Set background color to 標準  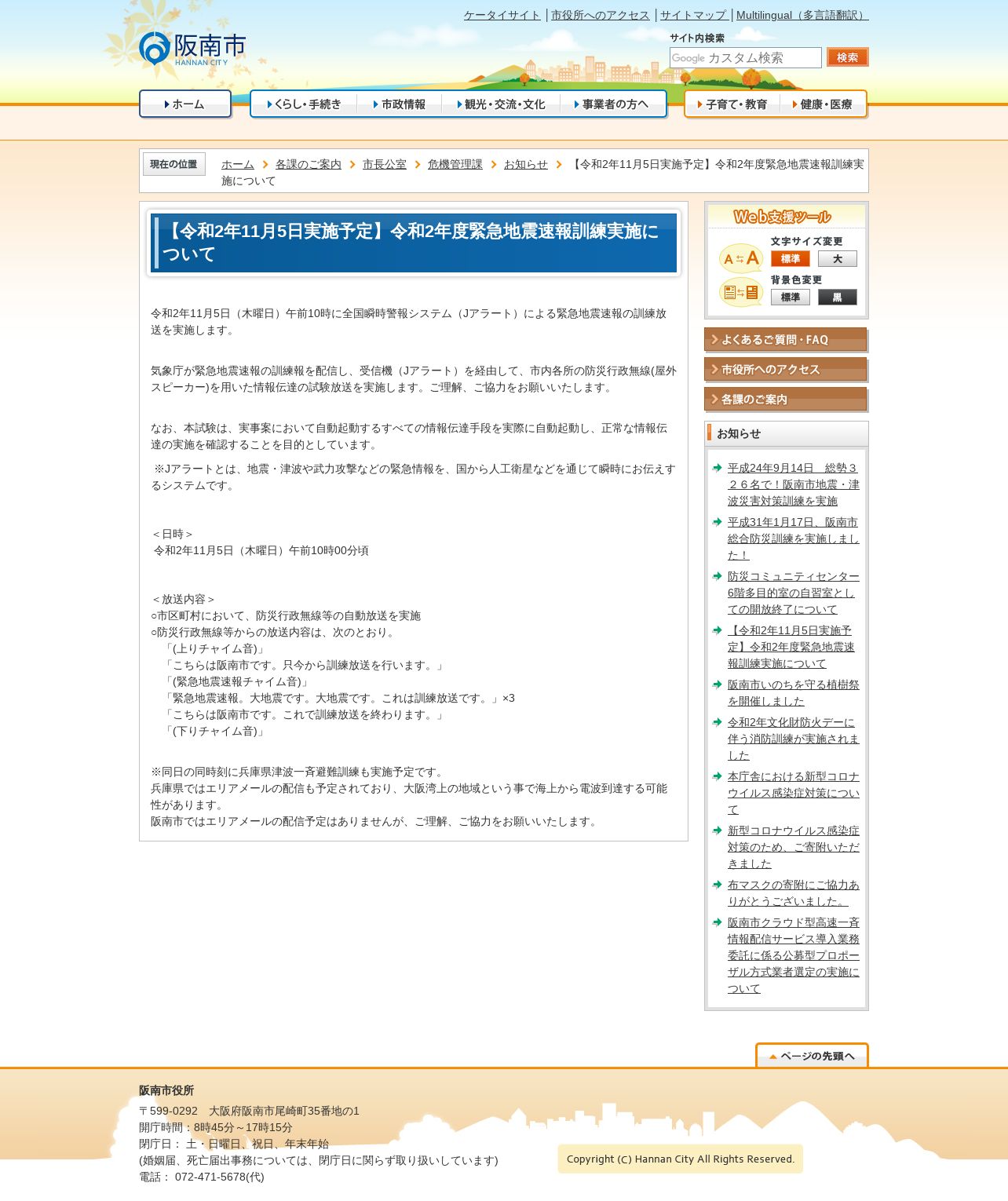pos(790,298)
